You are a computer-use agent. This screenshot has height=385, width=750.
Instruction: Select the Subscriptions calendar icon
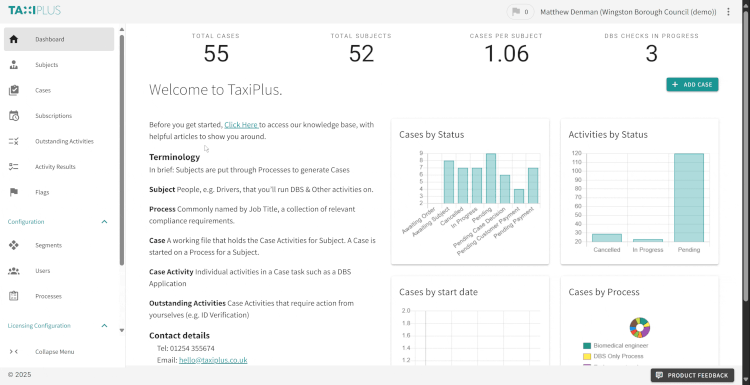(13, 116)
